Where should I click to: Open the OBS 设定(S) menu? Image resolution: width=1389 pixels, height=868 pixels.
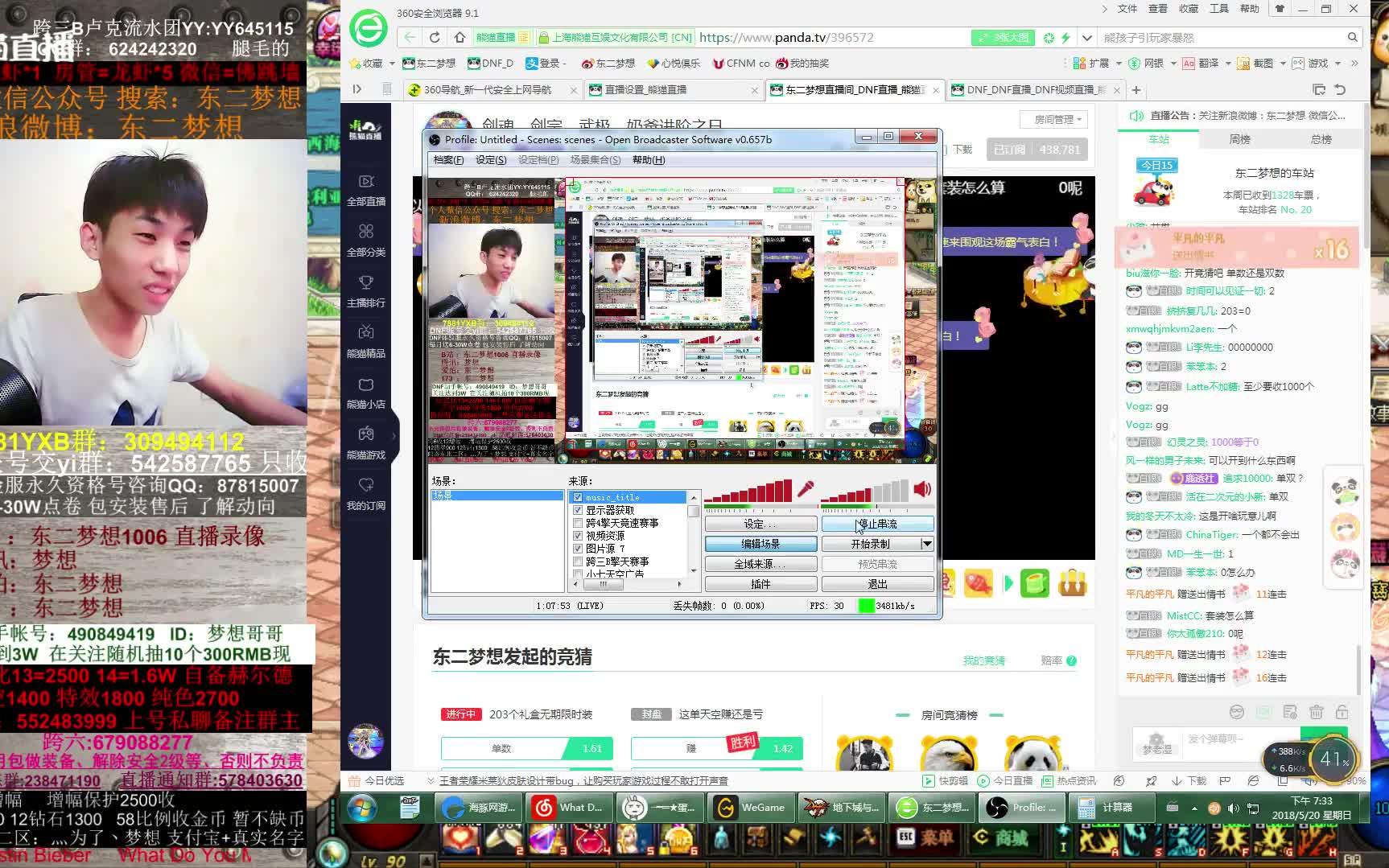pyautogui.click(x=490, y=159)
